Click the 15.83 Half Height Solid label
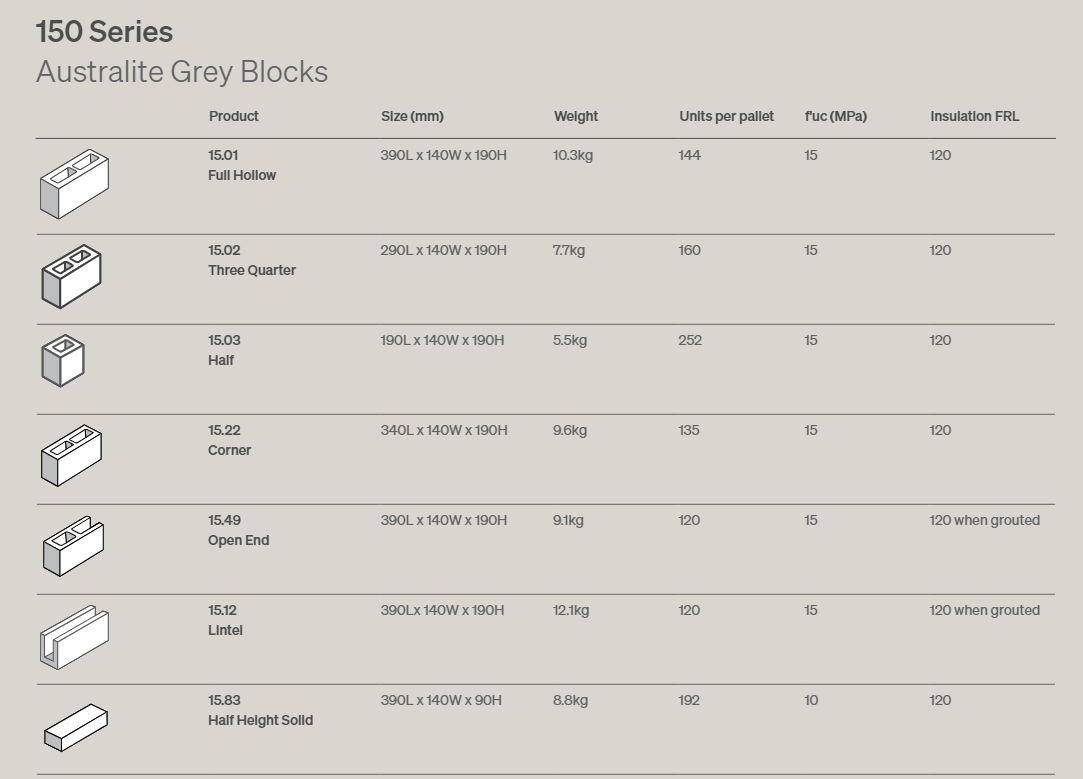Screen dimensions: 1083x779 tap(260, 710)
